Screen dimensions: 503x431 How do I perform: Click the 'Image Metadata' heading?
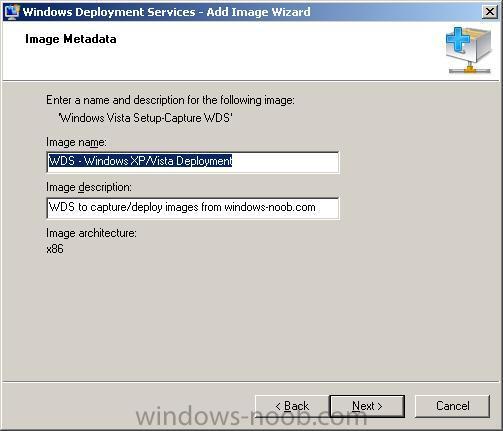(x=71, y=39)
